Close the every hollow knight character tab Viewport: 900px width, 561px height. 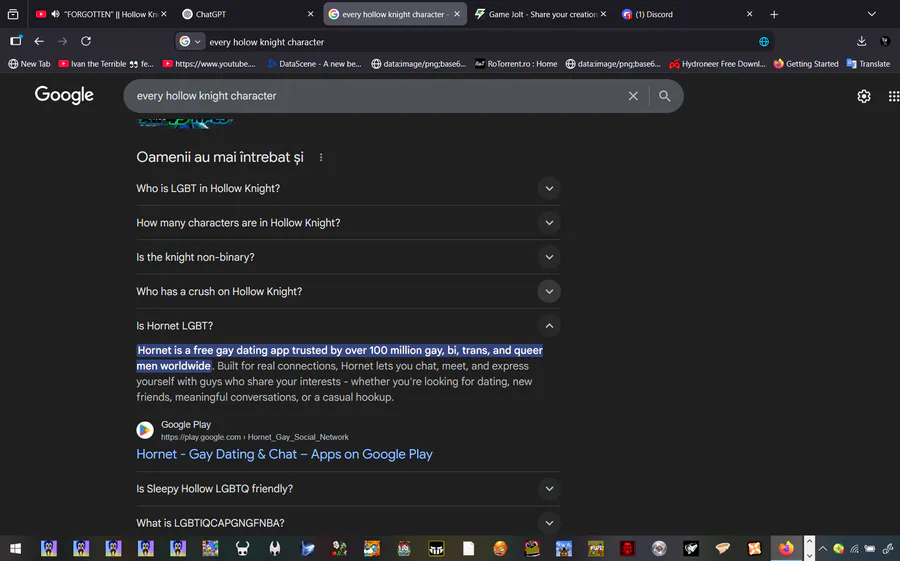point(457,14)
